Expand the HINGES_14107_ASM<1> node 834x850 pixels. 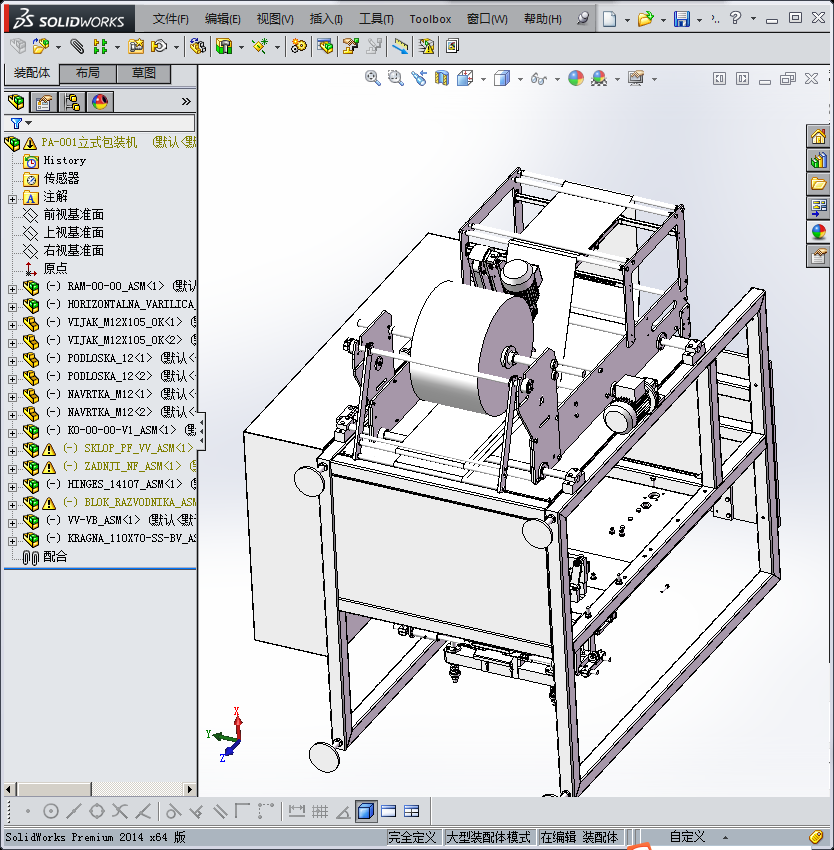(x=12, y=487)
